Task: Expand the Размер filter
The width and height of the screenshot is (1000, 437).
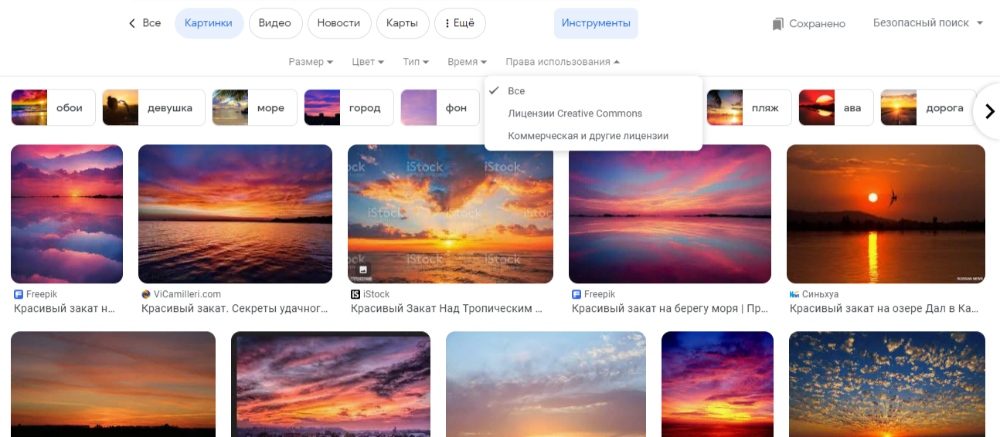Action: coord(311,62)
